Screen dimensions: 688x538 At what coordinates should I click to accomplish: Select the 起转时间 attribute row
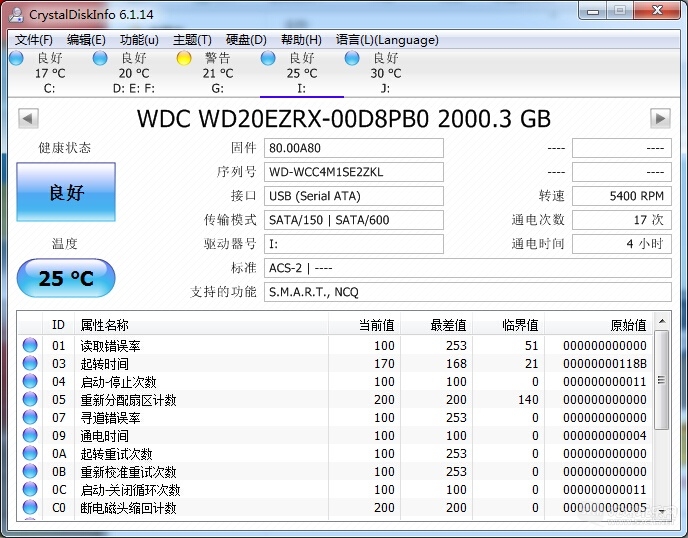pos(336,364)
